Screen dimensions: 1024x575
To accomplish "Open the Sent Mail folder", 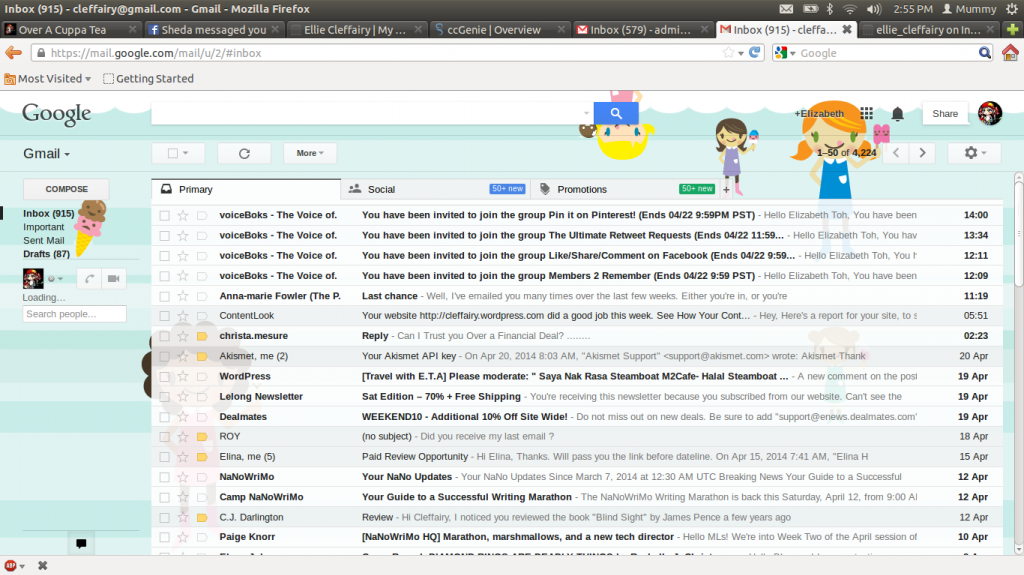I will (44, 240).
